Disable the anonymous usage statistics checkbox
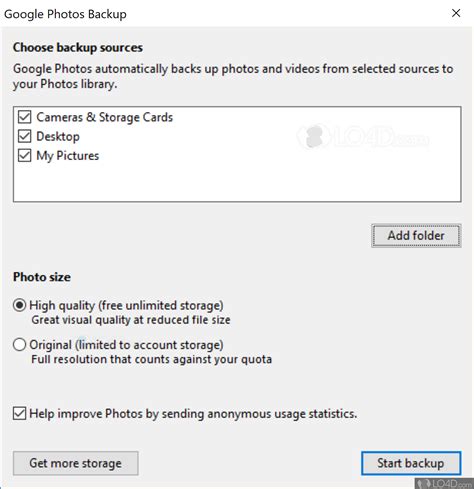 (19, 413)
